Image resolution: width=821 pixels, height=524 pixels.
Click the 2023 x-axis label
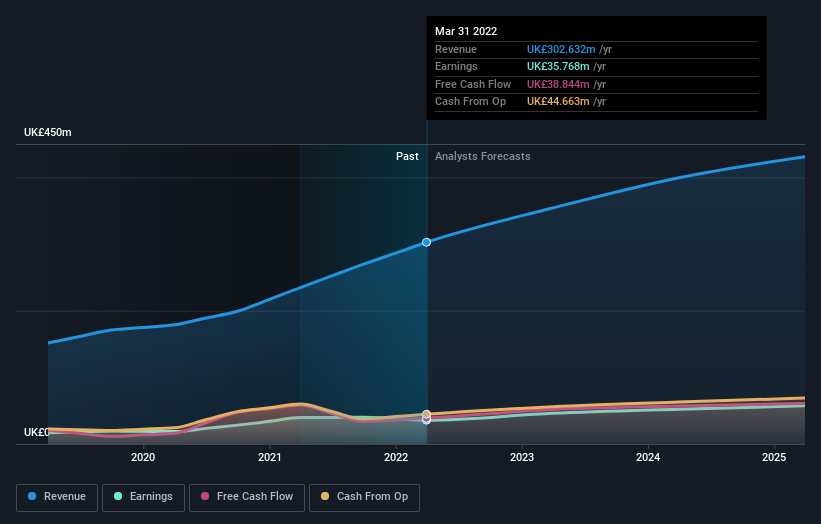click(522, 458)
